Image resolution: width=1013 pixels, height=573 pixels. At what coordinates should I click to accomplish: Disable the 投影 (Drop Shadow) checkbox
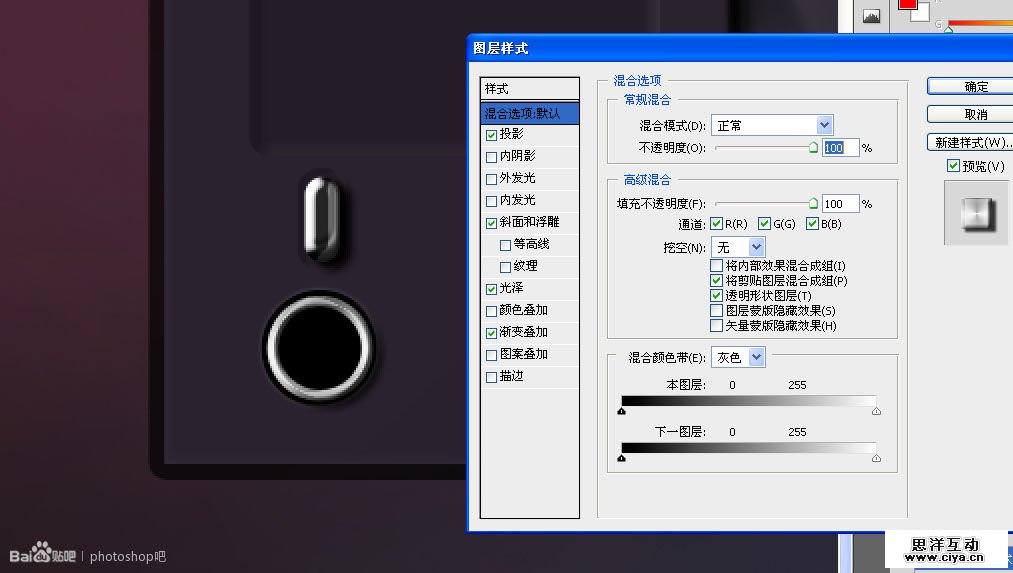491,135
